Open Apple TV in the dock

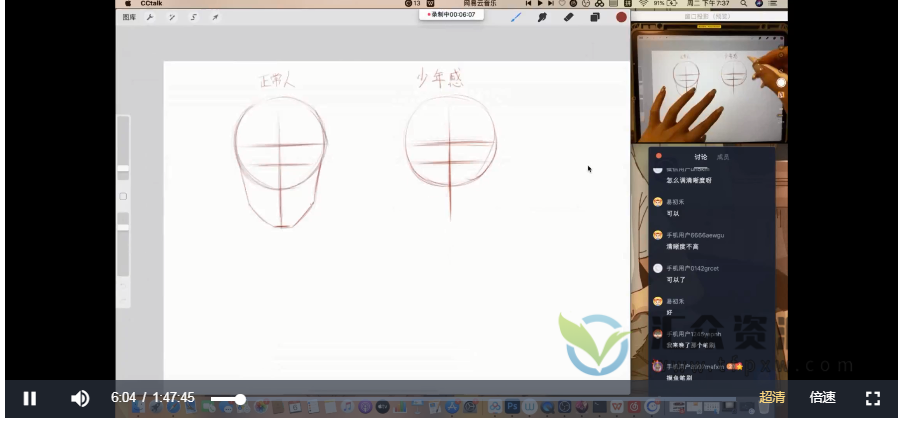pyautogui.click(x=382, y=407)
